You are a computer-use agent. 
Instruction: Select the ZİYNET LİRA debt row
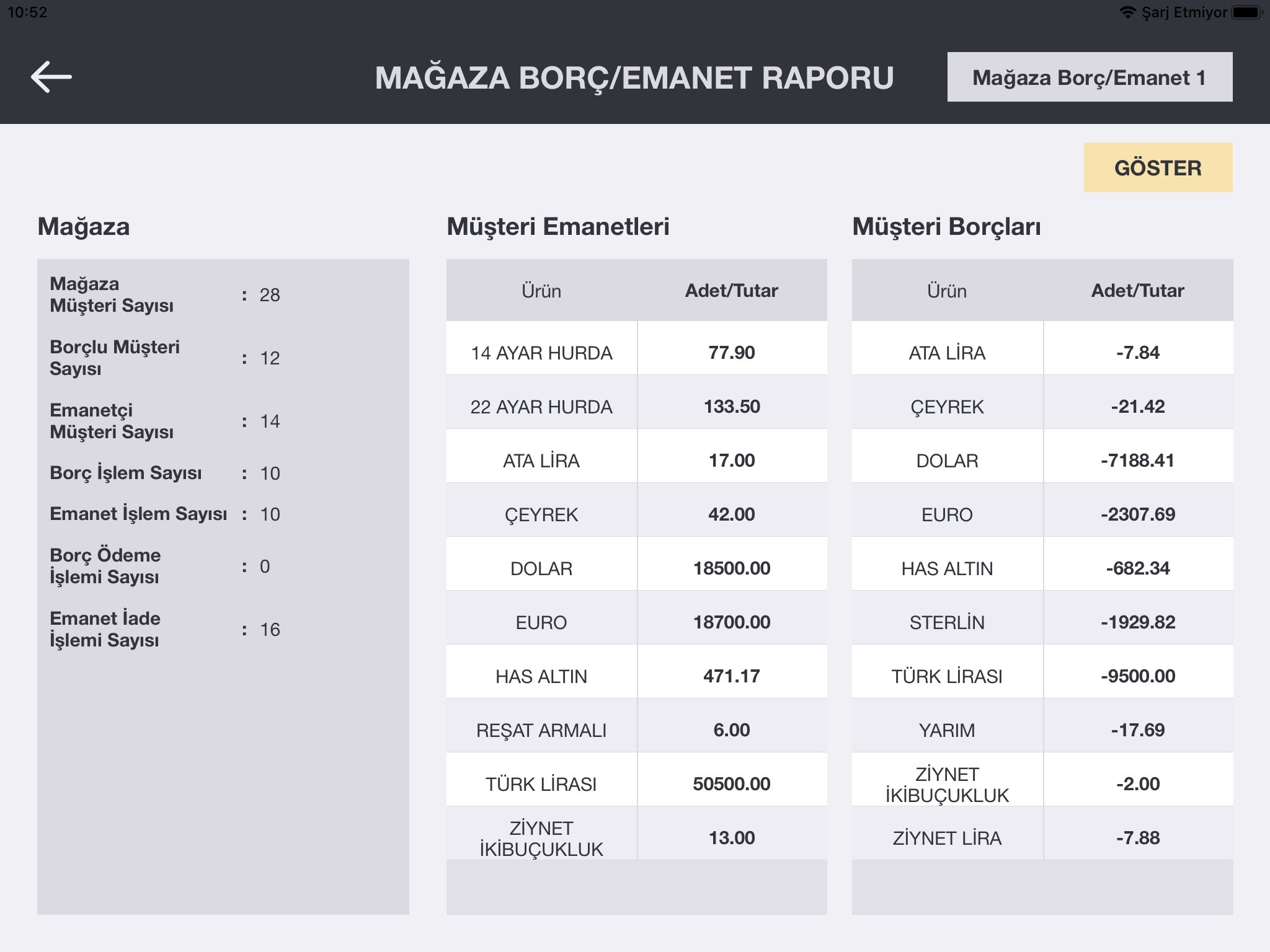[1042, 833]
